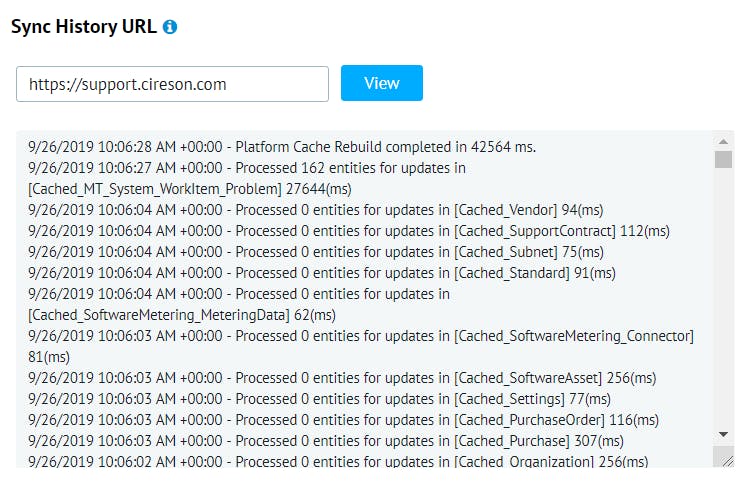Click the Cached_Standard 91(ms) log entry

tap(322, 273)
